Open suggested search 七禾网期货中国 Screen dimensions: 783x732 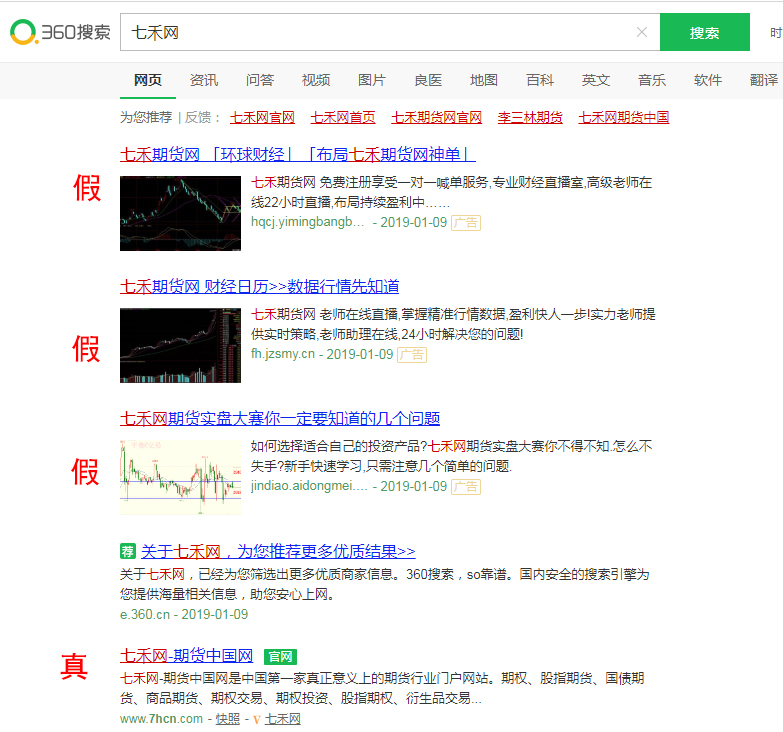pos(623,117)
